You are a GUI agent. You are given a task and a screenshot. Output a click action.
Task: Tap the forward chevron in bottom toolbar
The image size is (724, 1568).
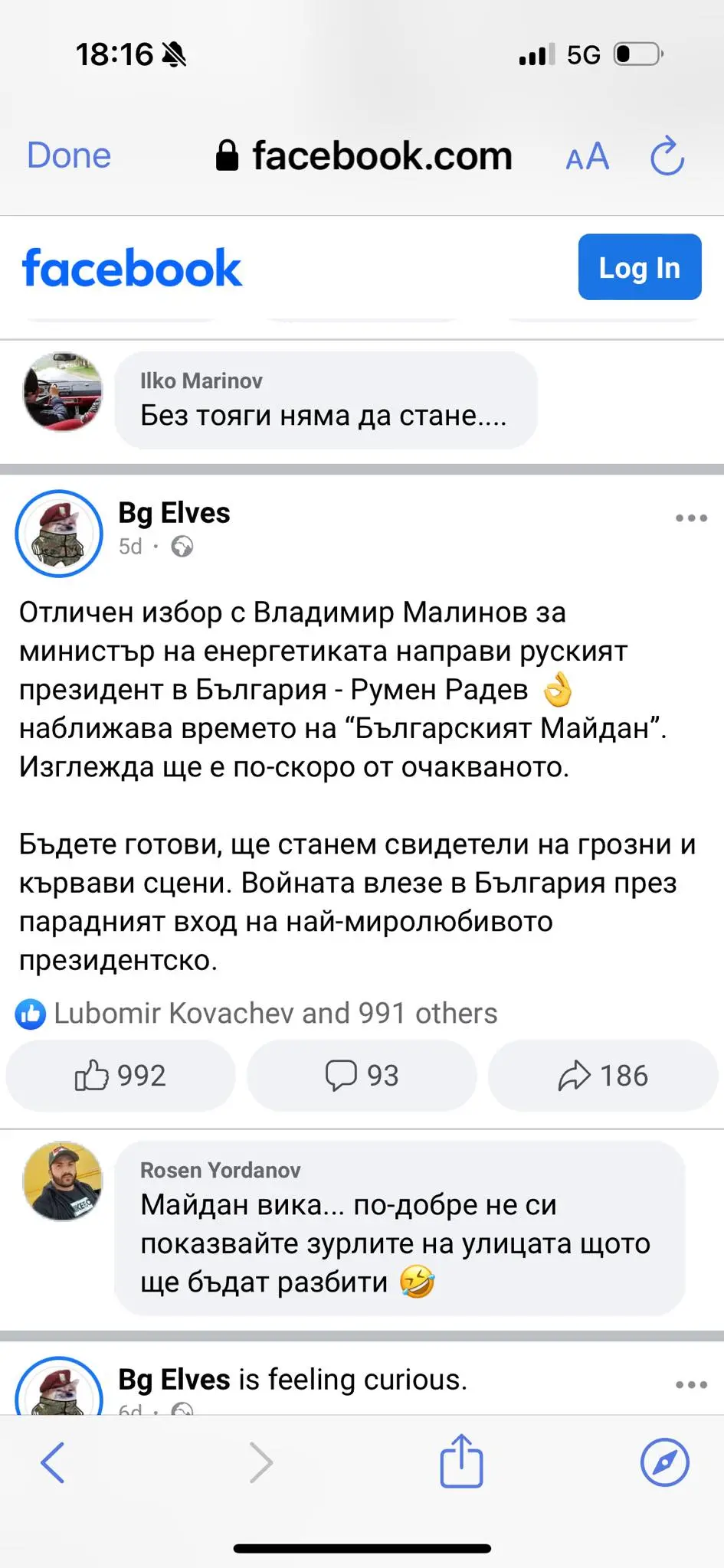coord(261,1462)
